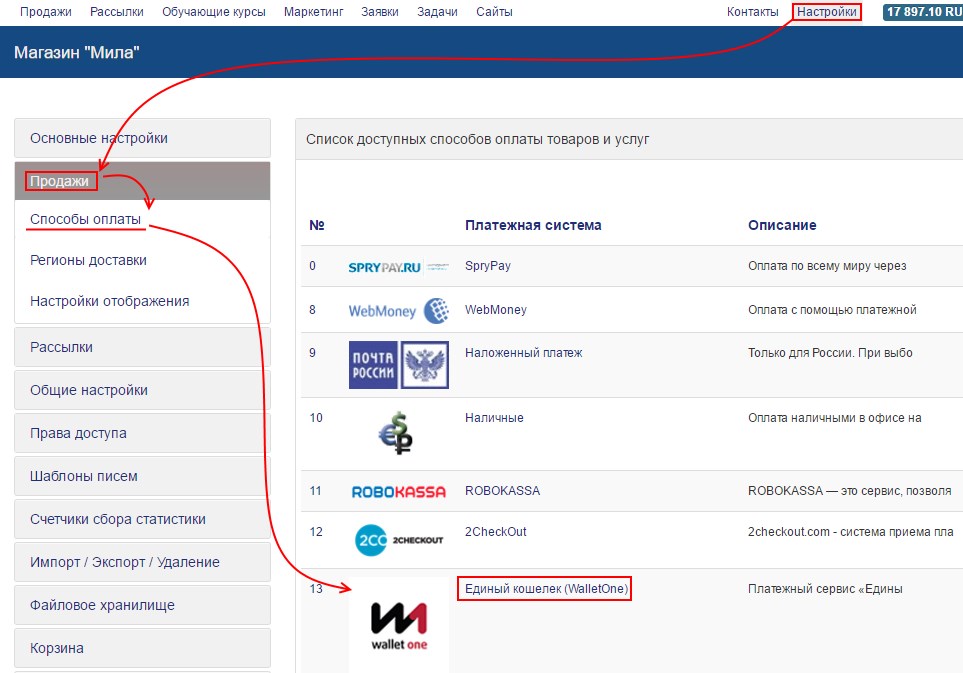Click the Описание column header

tap(782, 225)
